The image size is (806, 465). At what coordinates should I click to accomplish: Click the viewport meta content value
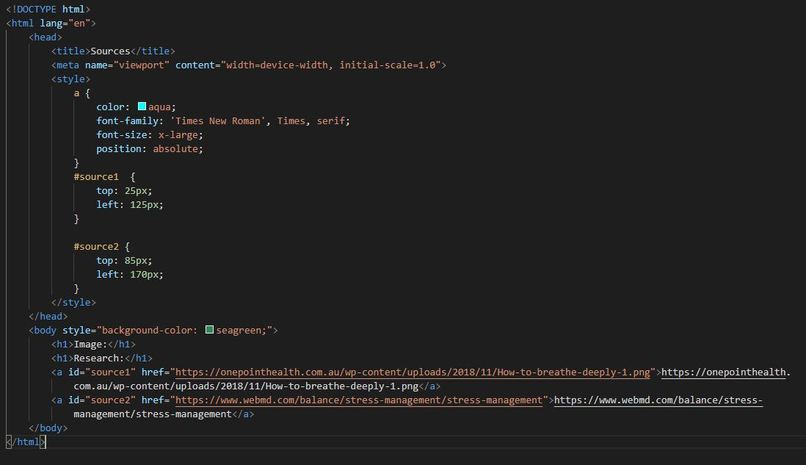click(x=331, y=65)
